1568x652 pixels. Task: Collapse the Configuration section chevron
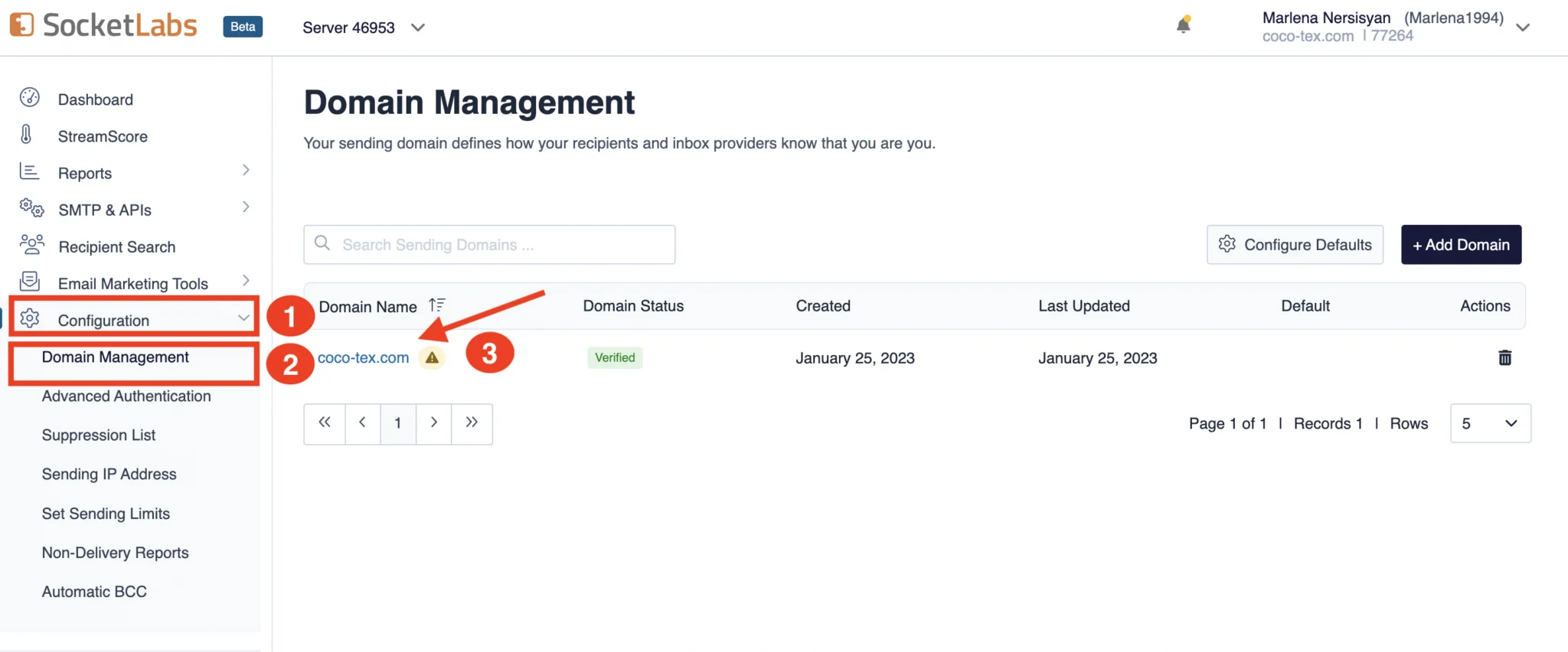[x=243, y=318]
